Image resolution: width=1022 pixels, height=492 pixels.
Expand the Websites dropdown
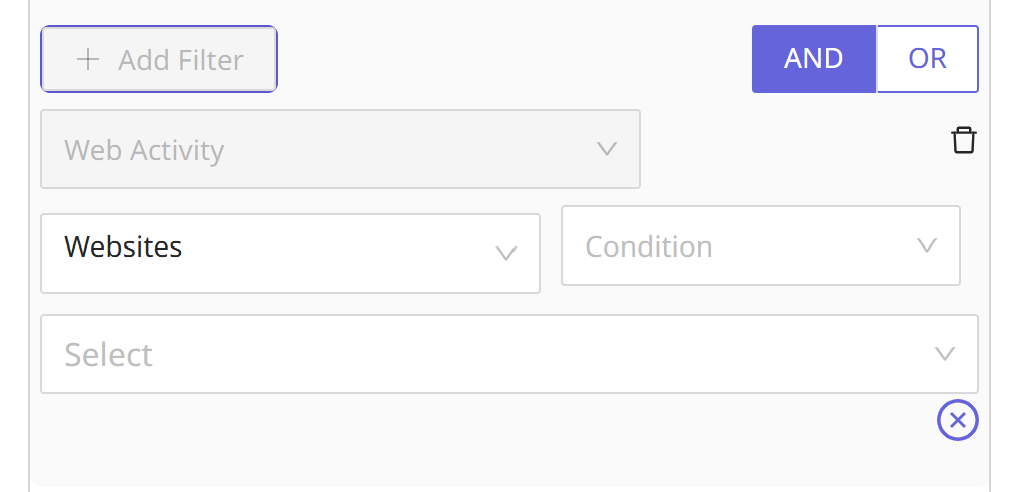pyautogui.click(x=290, y=253)
